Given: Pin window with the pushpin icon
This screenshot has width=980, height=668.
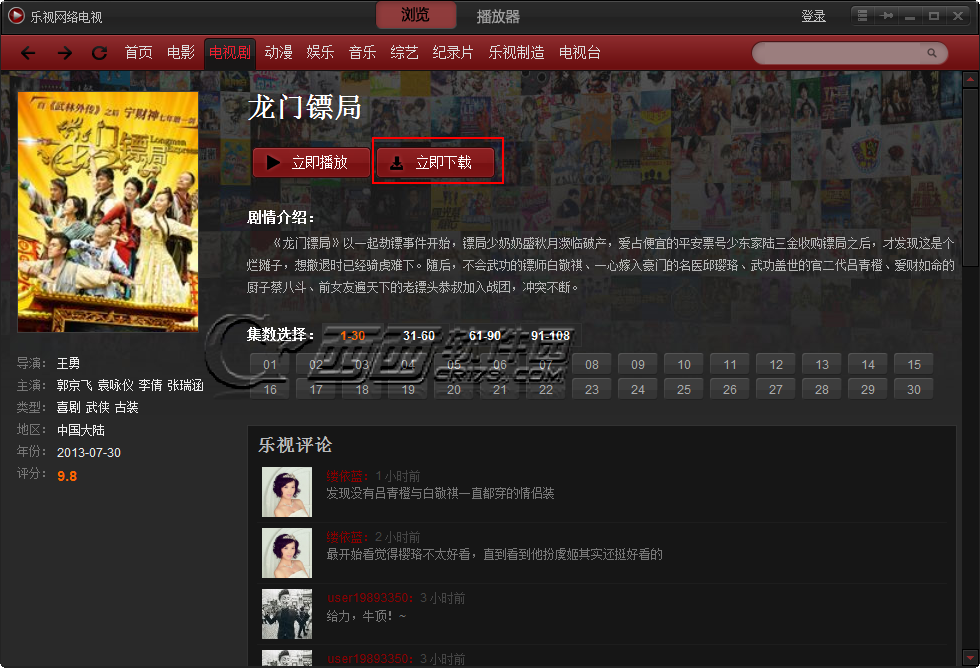Looking at the screenshot, I should 886,16.
